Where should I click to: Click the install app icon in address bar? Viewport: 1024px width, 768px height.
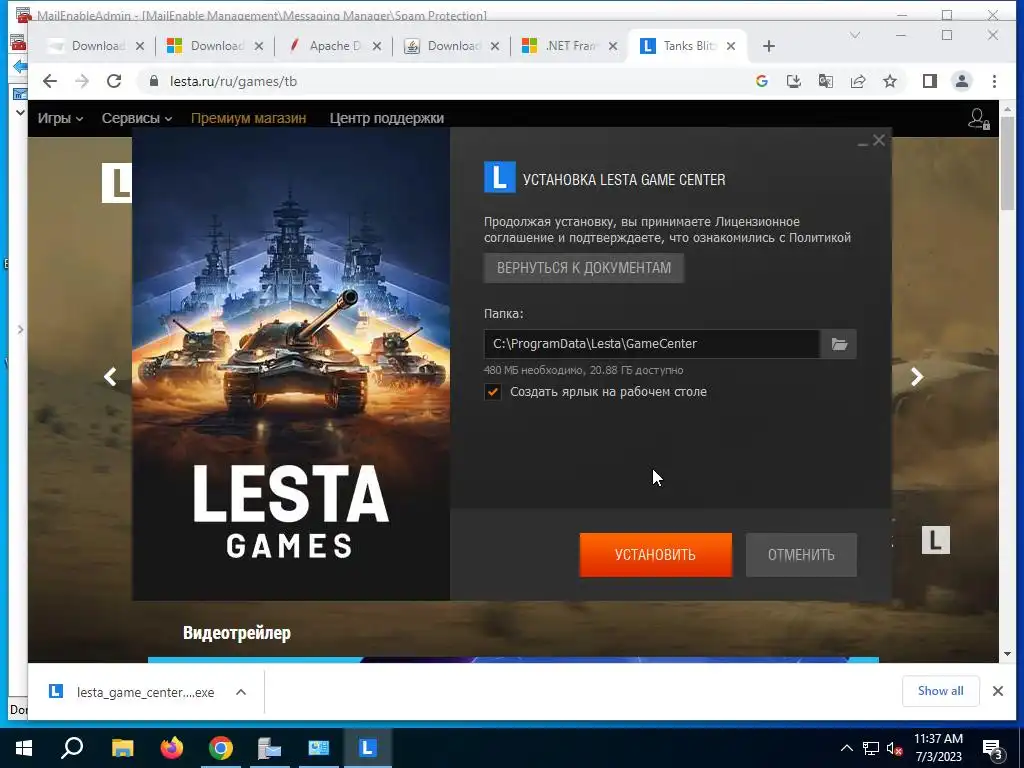click(793, 81)
